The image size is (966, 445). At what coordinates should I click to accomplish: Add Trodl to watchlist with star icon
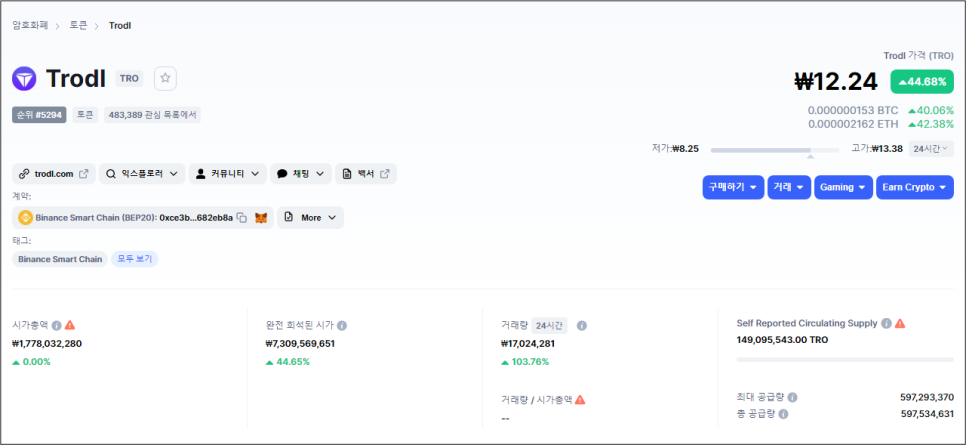coord(165,78)
